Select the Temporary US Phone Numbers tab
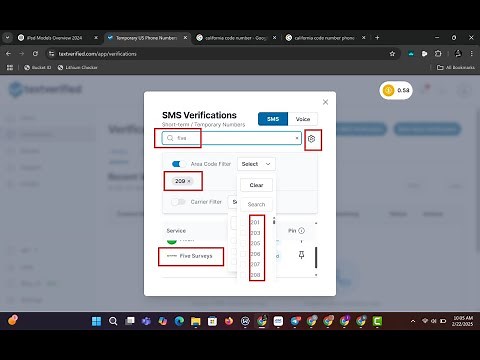480x360 pixels. pyautogui.click(x=146, y=38)
